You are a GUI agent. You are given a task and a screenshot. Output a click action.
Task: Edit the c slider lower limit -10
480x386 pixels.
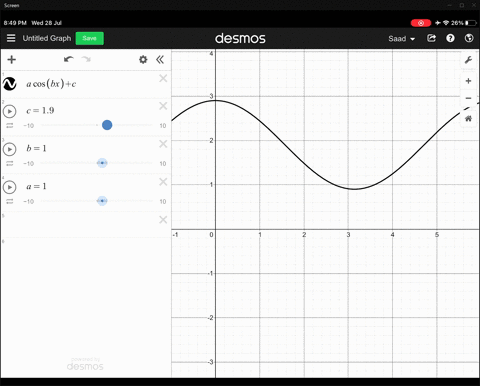[x=29, y=126]
